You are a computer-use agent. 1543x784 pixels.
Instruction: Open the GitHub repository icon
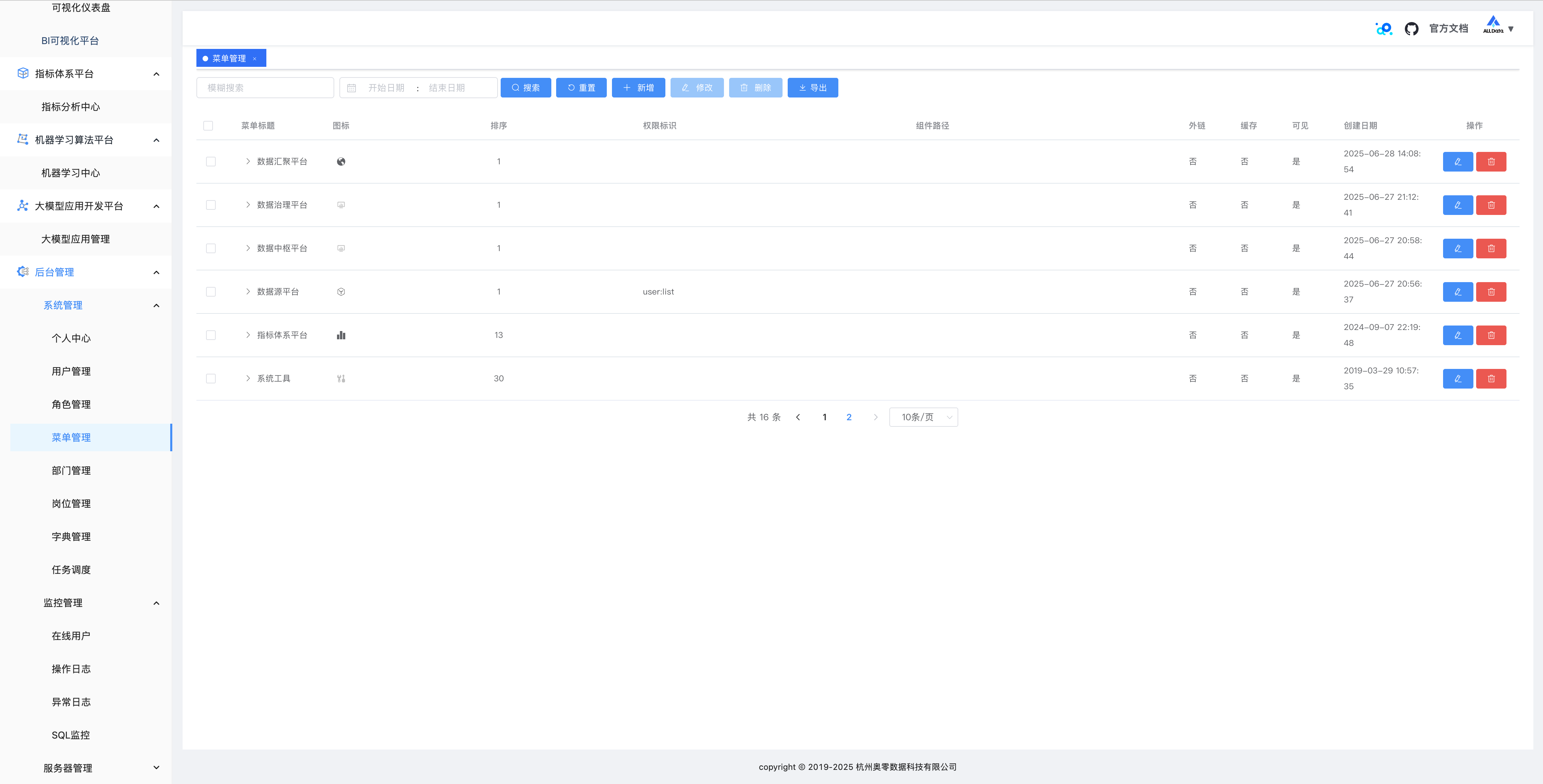coord(1411,29)
